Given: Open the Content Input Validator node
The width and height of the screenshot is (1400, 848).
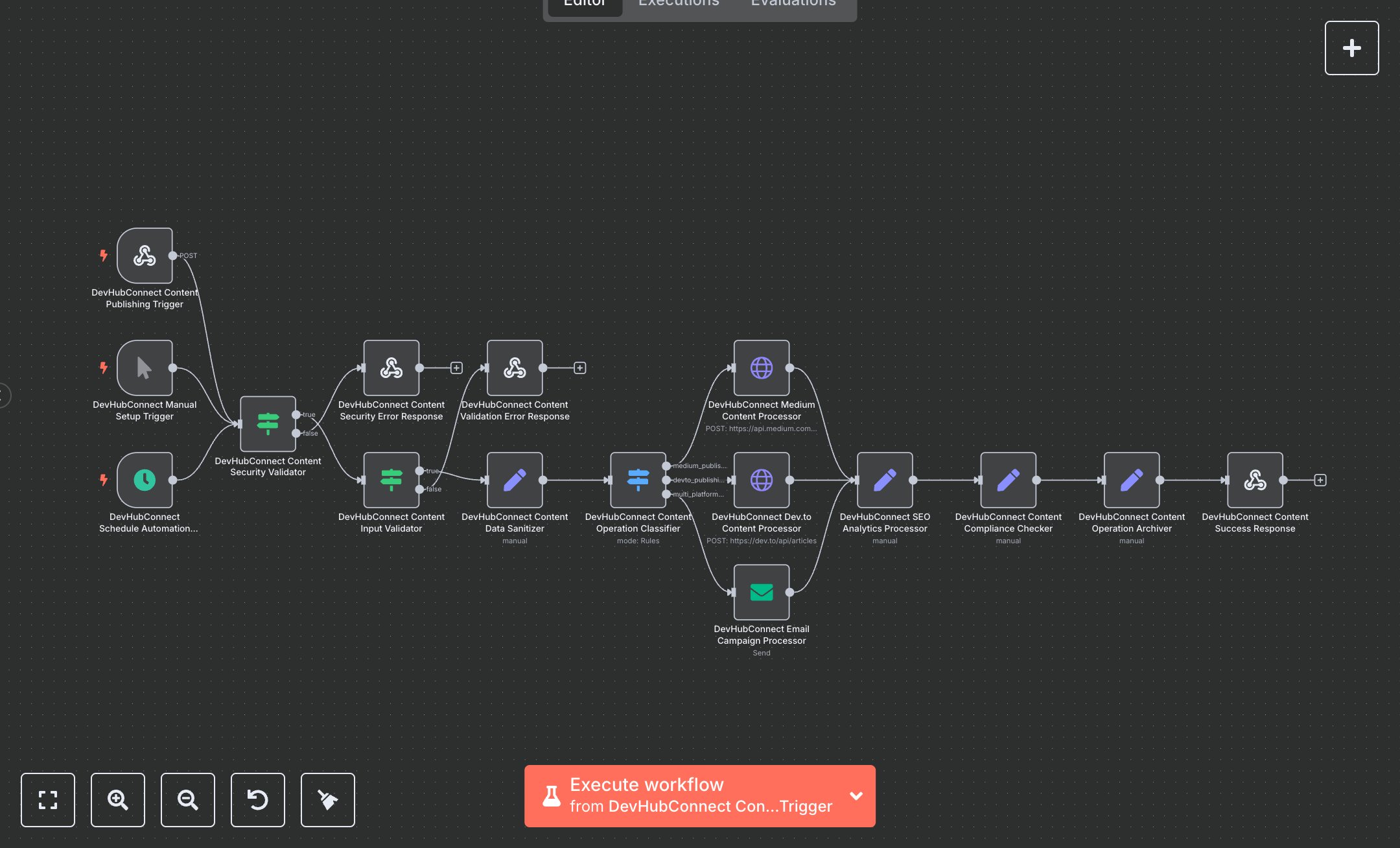Looking at the screenshot, I should (x=391, y=480).
